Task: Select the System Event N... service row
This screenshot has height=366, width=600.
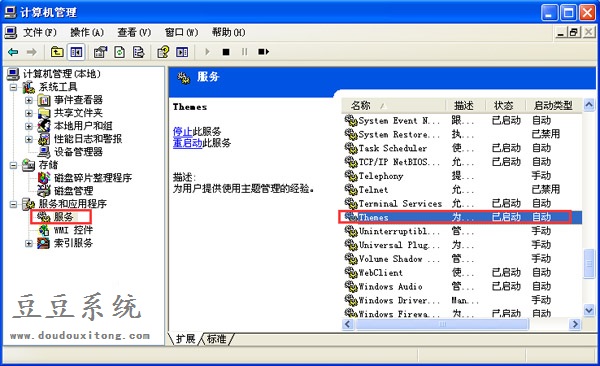Action: [462, 121]
